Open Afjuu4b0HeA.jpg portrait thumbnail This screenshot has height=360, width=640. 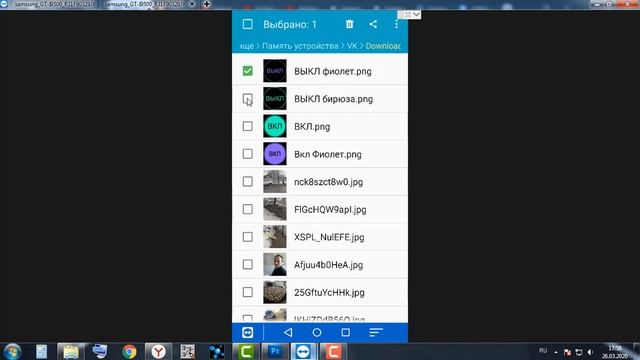(x=275, y=264)
